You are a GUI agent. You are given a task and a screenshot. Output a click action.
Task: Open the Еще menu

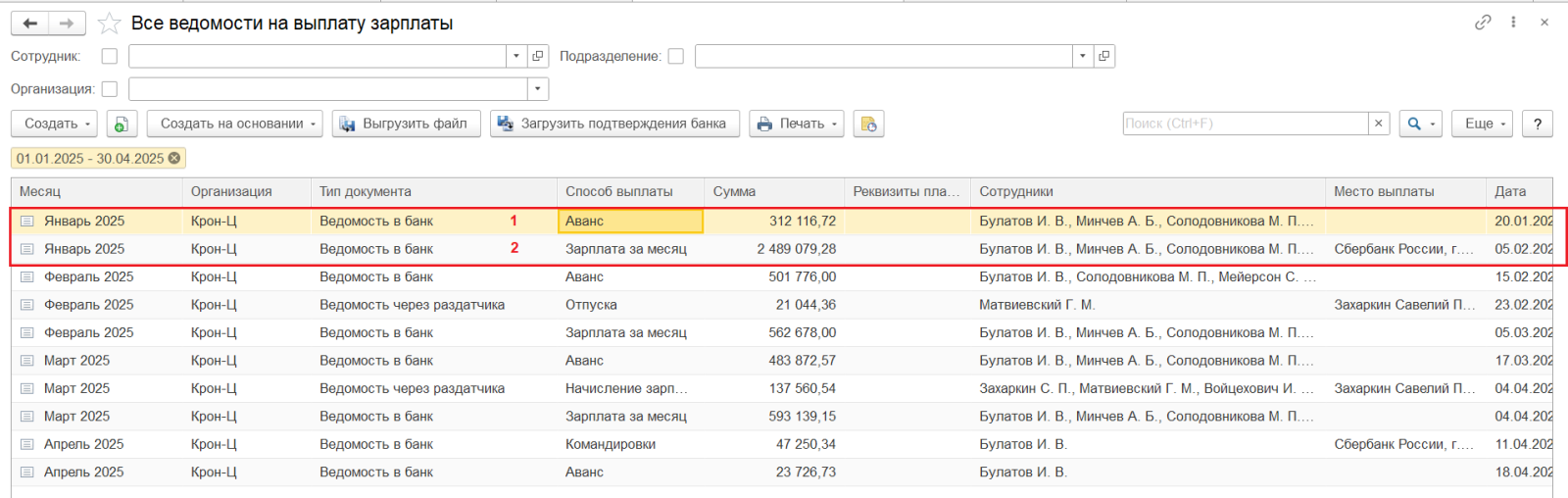1483,124
